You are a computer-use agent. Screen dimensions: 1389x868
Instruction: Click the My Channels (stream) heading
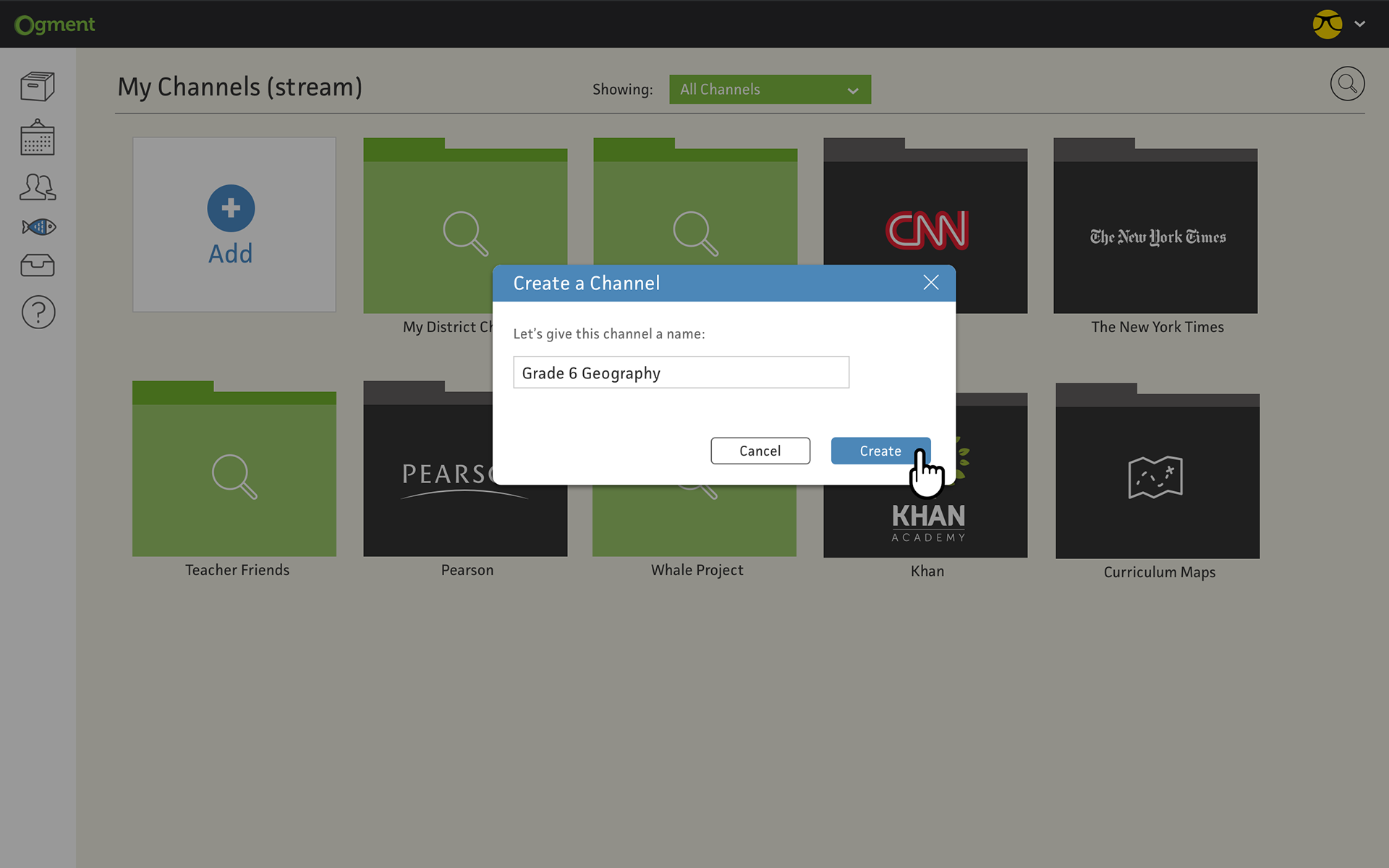240,87
